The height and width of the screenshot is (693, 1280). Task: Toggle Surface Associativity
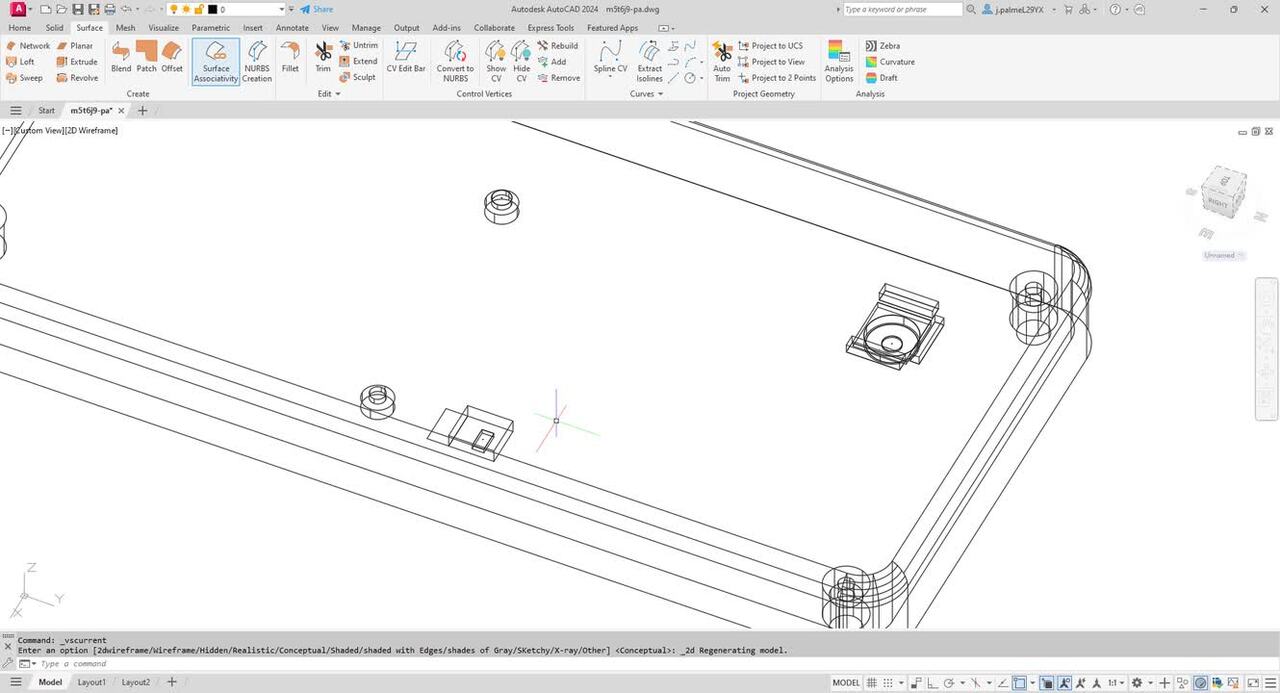pos(216,61)
